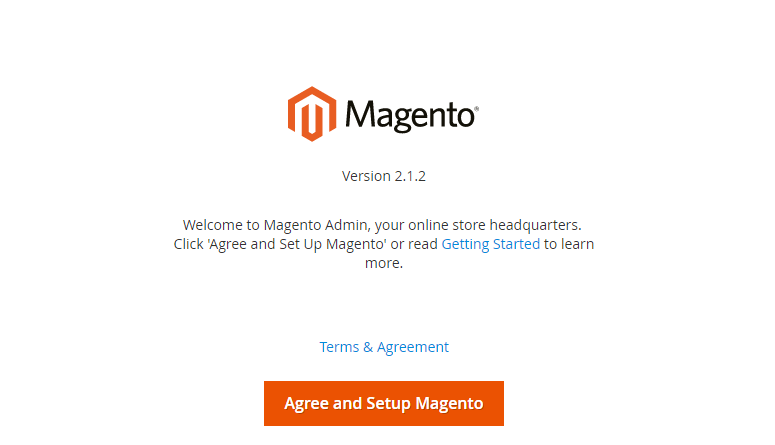Select the 'your online store' phrase
The height and width of the screenshot is (445, 775).
430,225
